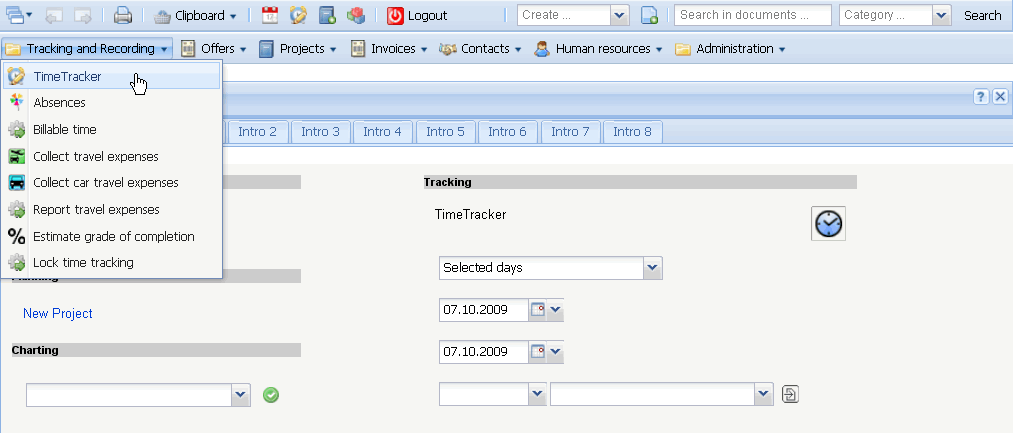Click the Search button
This screenshot has width=1013, height=433.
click(x=983, y=16)
